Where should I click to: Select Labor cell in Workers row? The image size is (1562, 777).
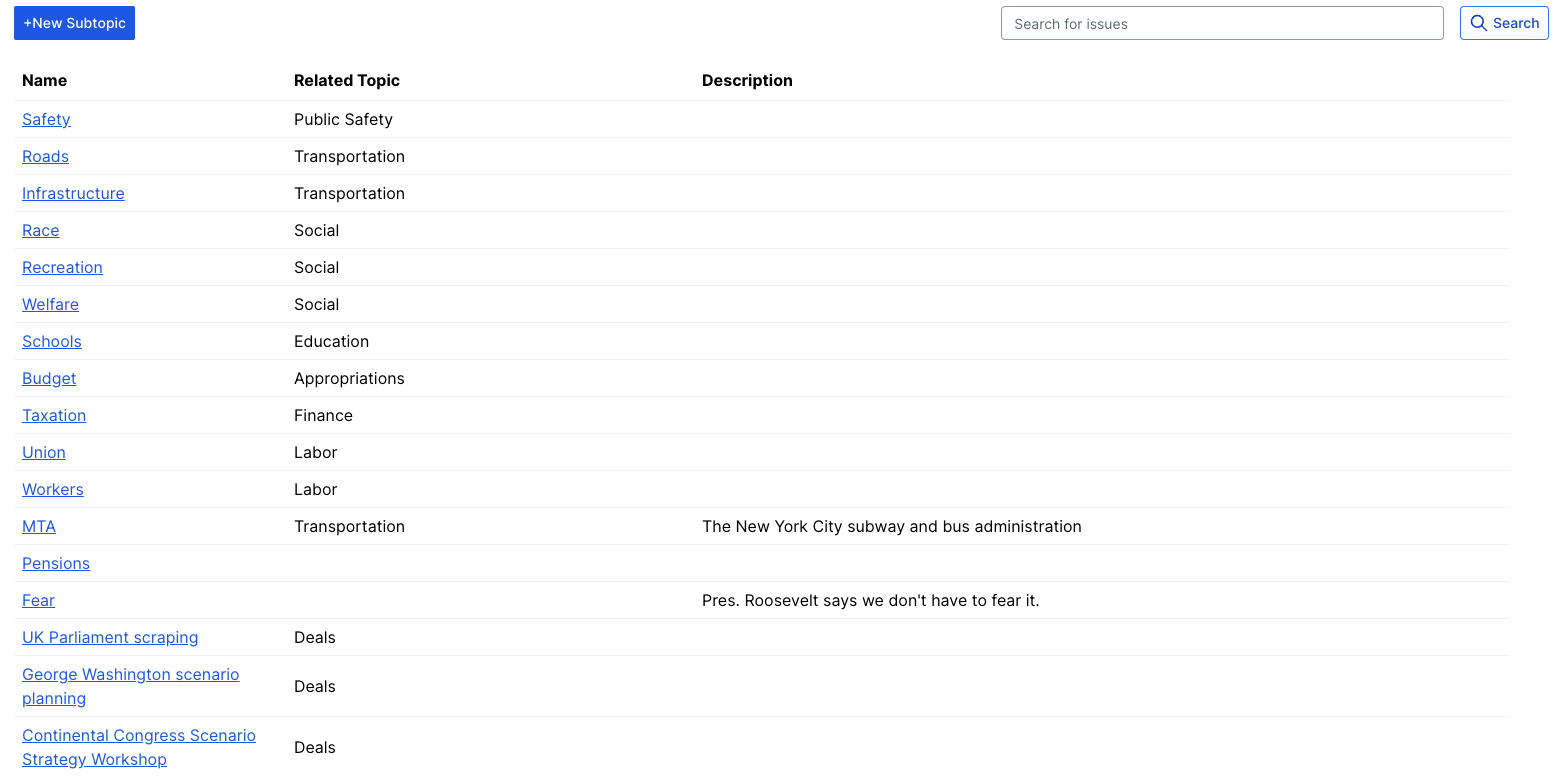pyautogui.click(x=315, y=489)
